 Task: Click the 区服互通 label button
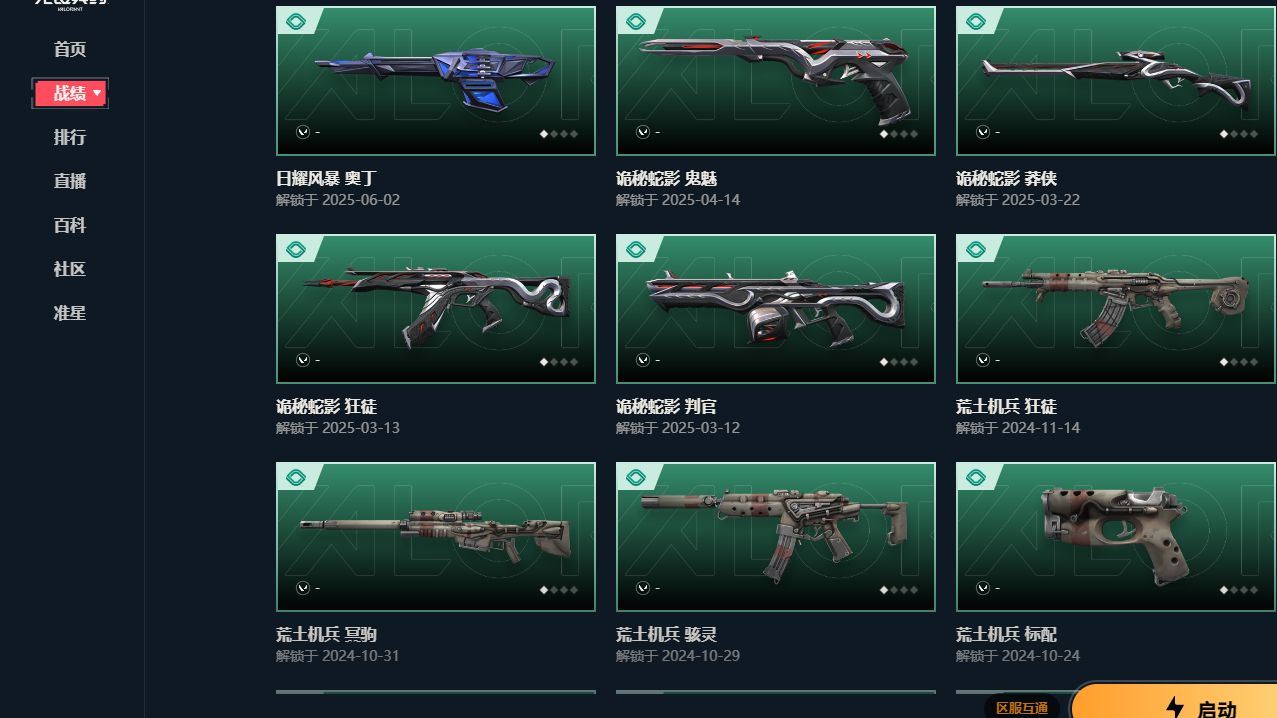click(x=1022, y=708)
